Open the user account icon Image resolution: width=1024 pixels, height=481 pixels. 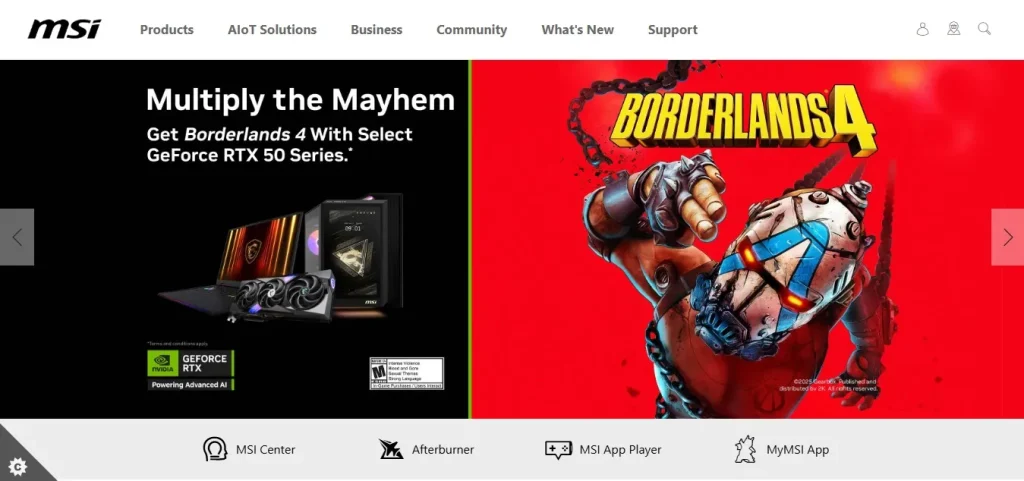(x=922, y=29)
